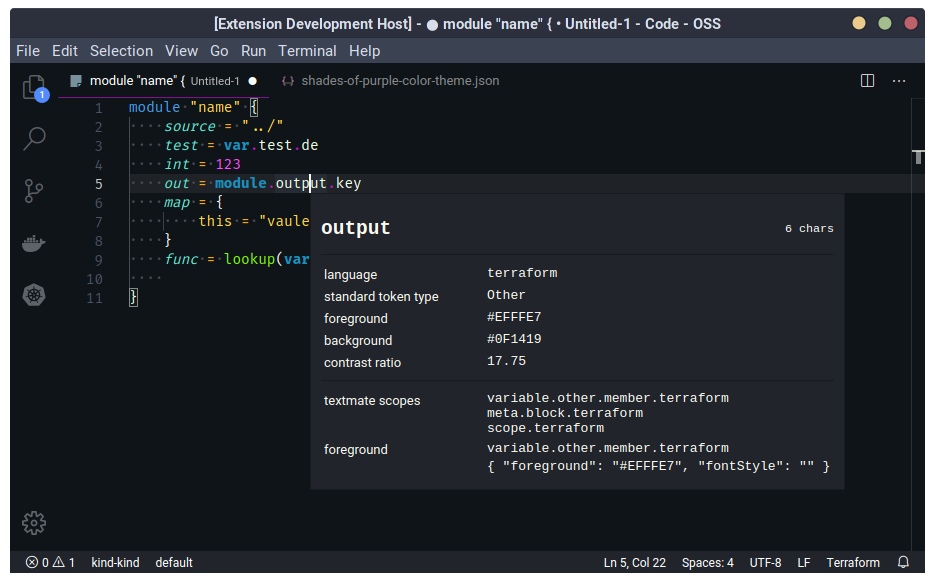Open the File menu
The height and width of the screenshot is (583, 935).
coord(28,51)
